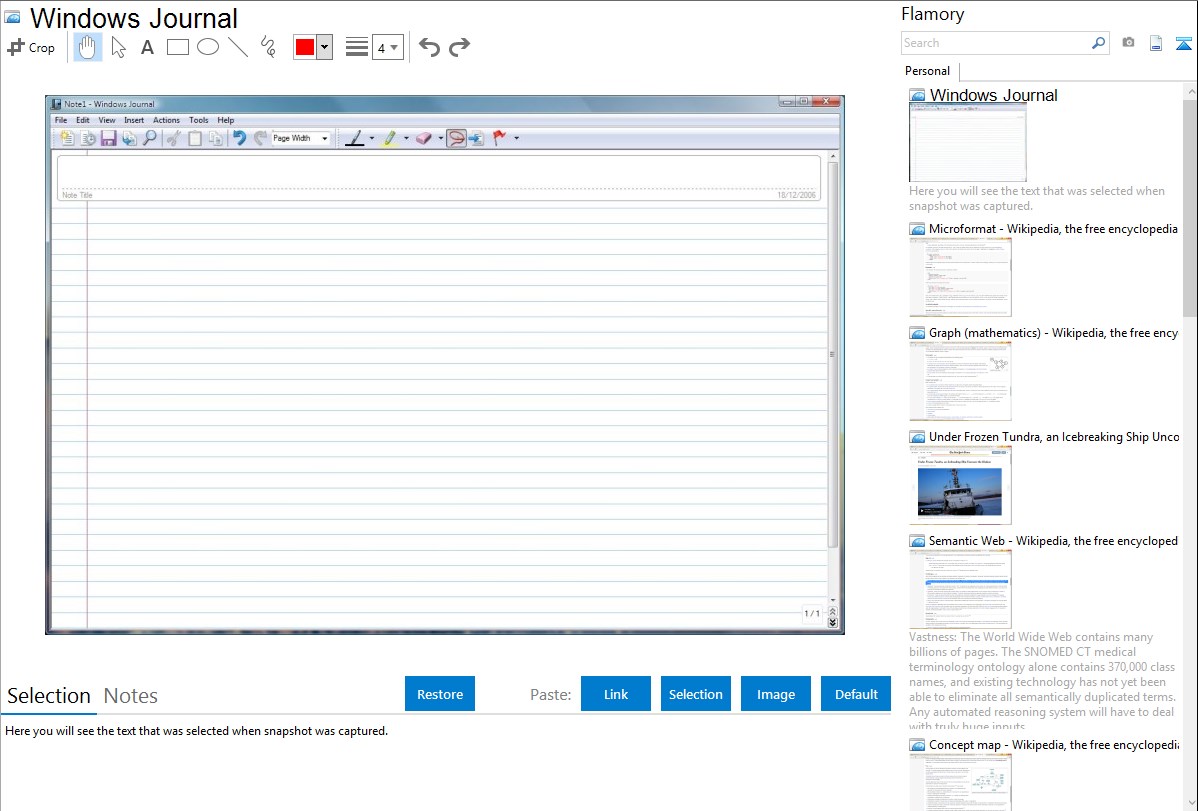Choose the arrow pointer selection tool
Viewport: 1198px width, 811px height.
click(x=118, y=47)
